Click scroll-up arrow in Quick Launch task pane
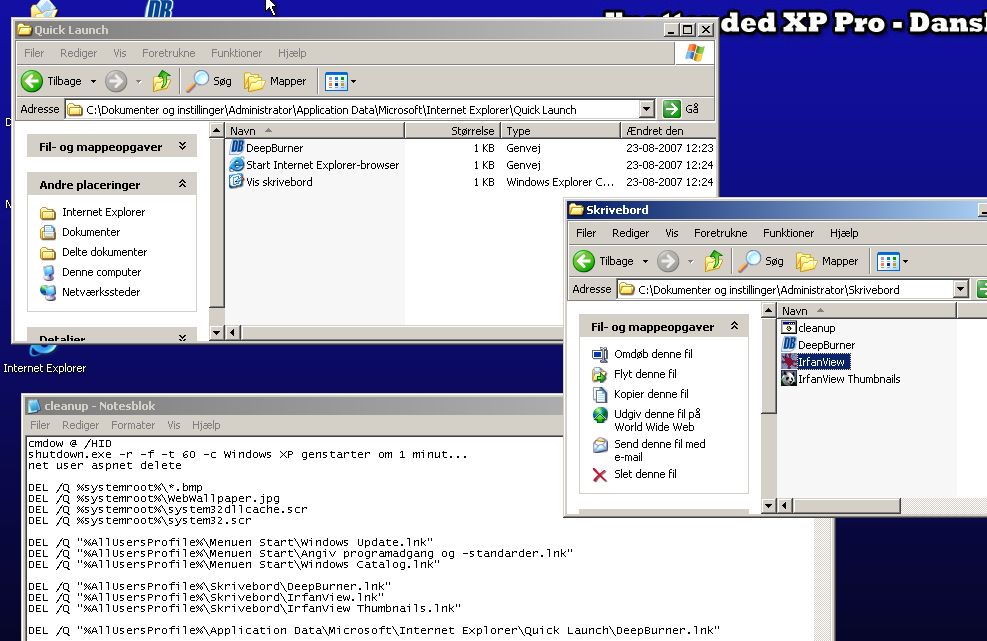The height and width of the screenshot is (641, 987). coord(216,130)
